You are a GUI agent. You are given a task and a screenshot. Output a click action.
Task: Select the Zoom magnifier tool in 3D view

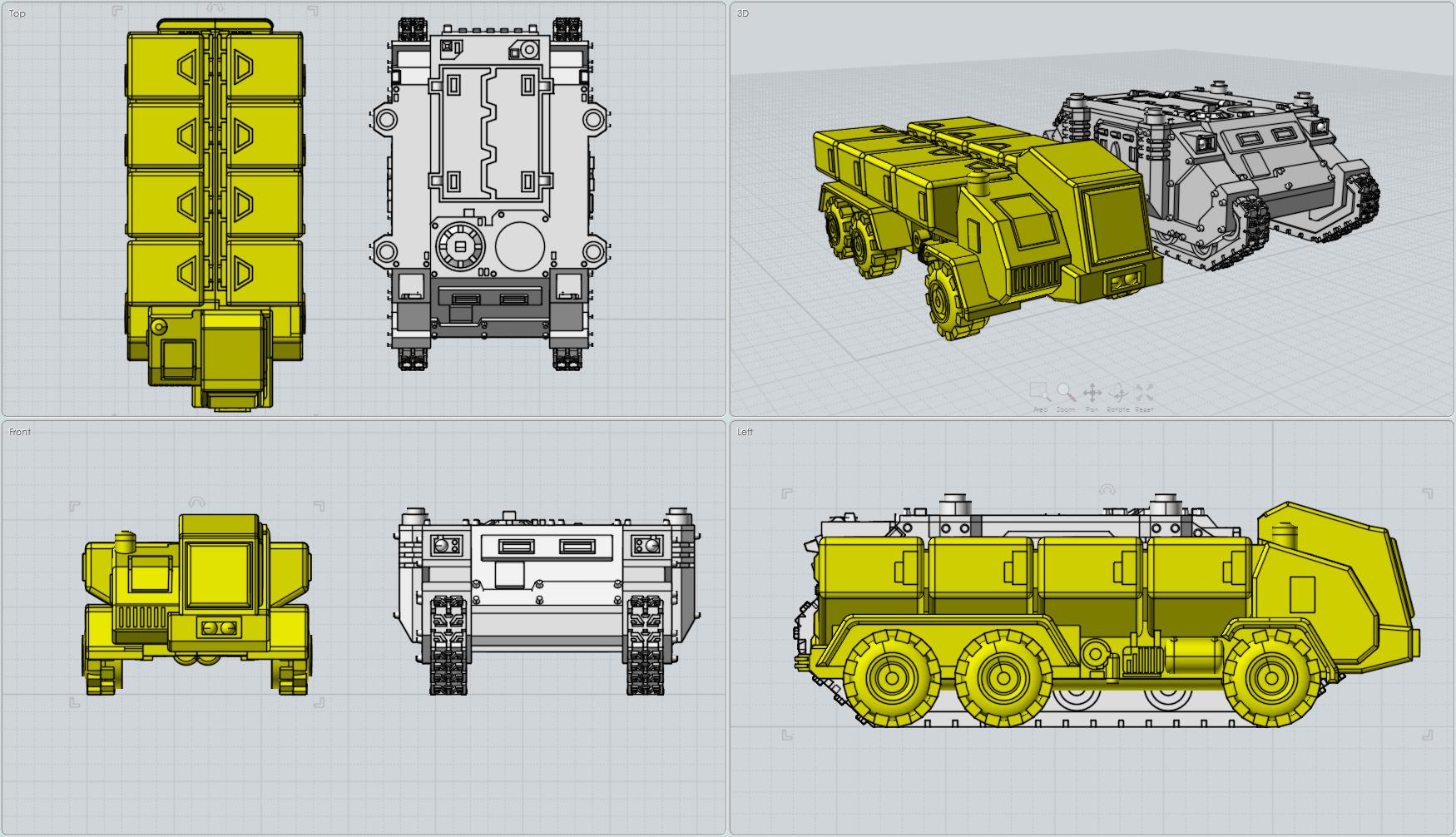tap(1066, 392)
